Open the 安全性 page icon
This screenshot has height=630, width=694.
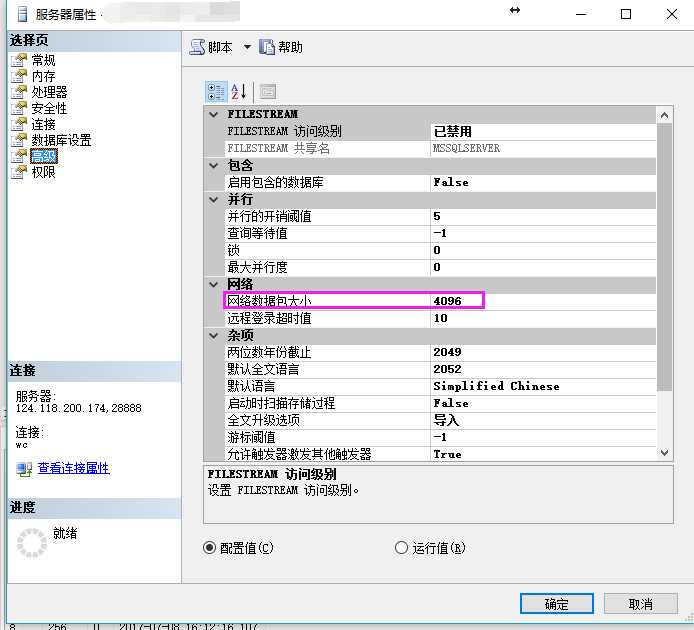tap(19, 108)
